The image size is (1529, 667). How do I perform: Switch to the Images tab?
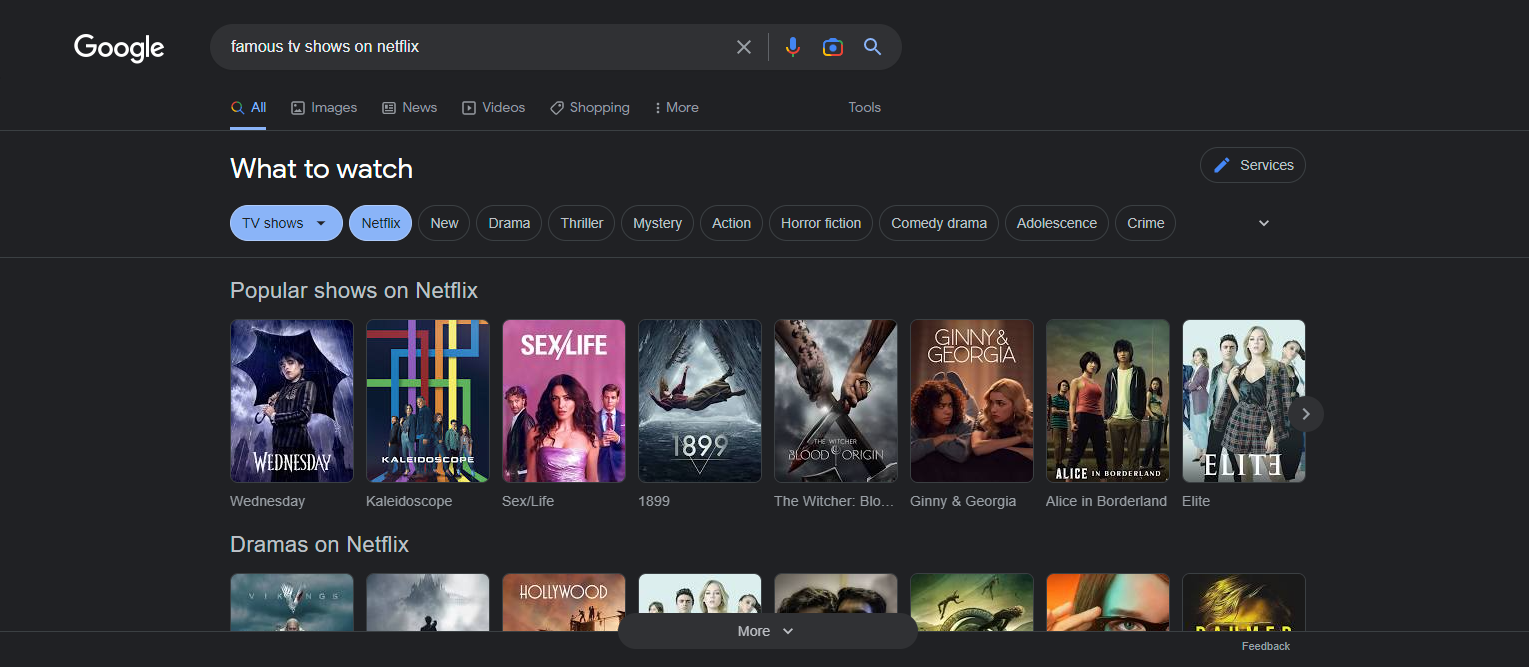(x=324, y=108)
